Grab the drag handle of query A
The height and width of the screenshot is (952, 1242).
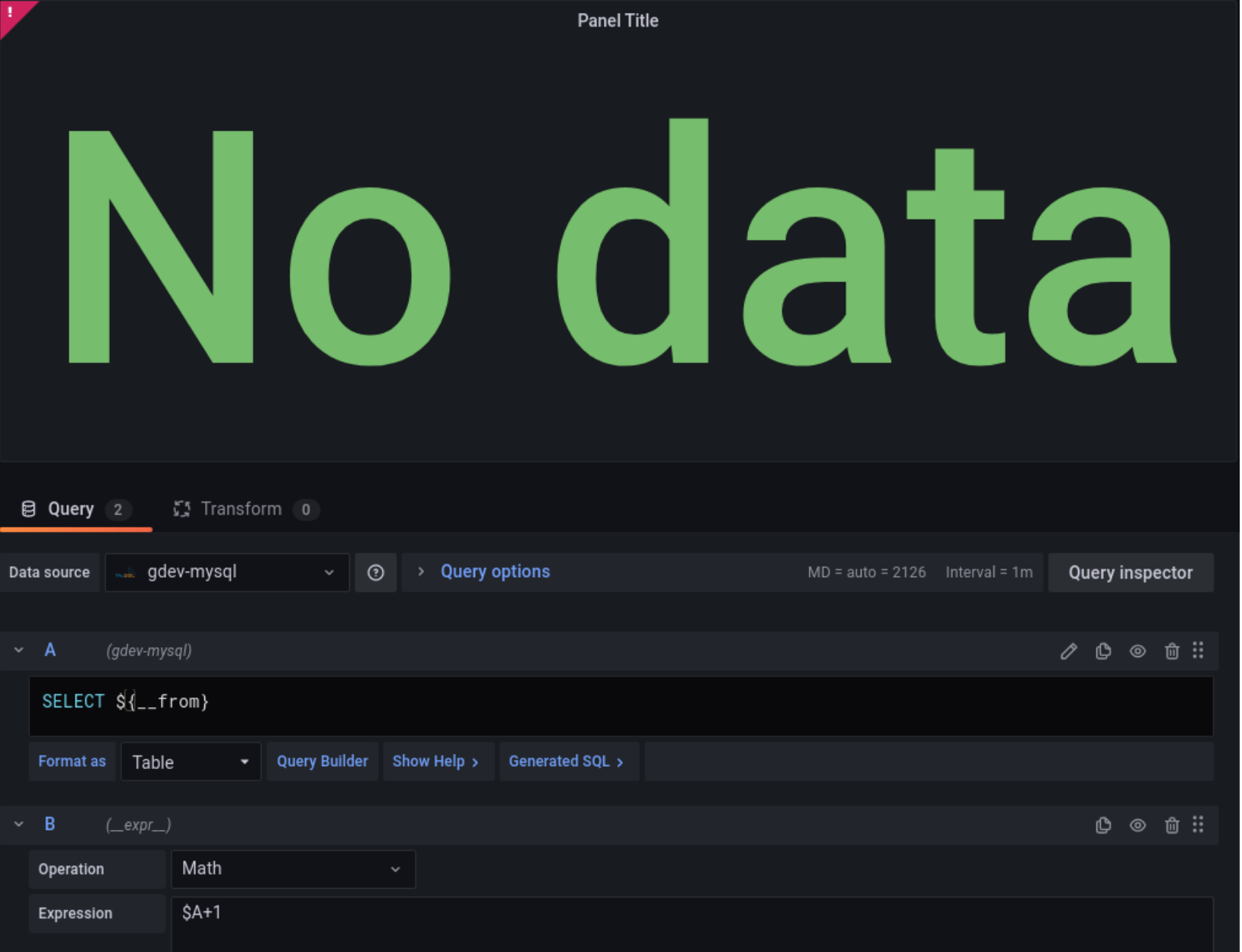tap(1199, 650)
